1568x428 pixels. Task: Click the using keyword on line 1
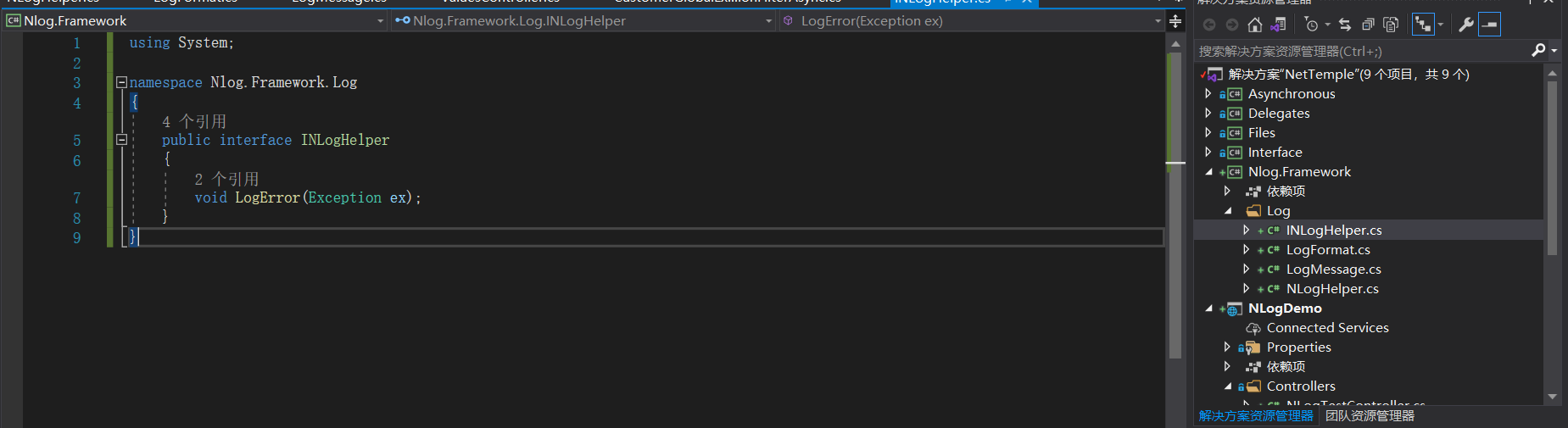tap(149, 42)
